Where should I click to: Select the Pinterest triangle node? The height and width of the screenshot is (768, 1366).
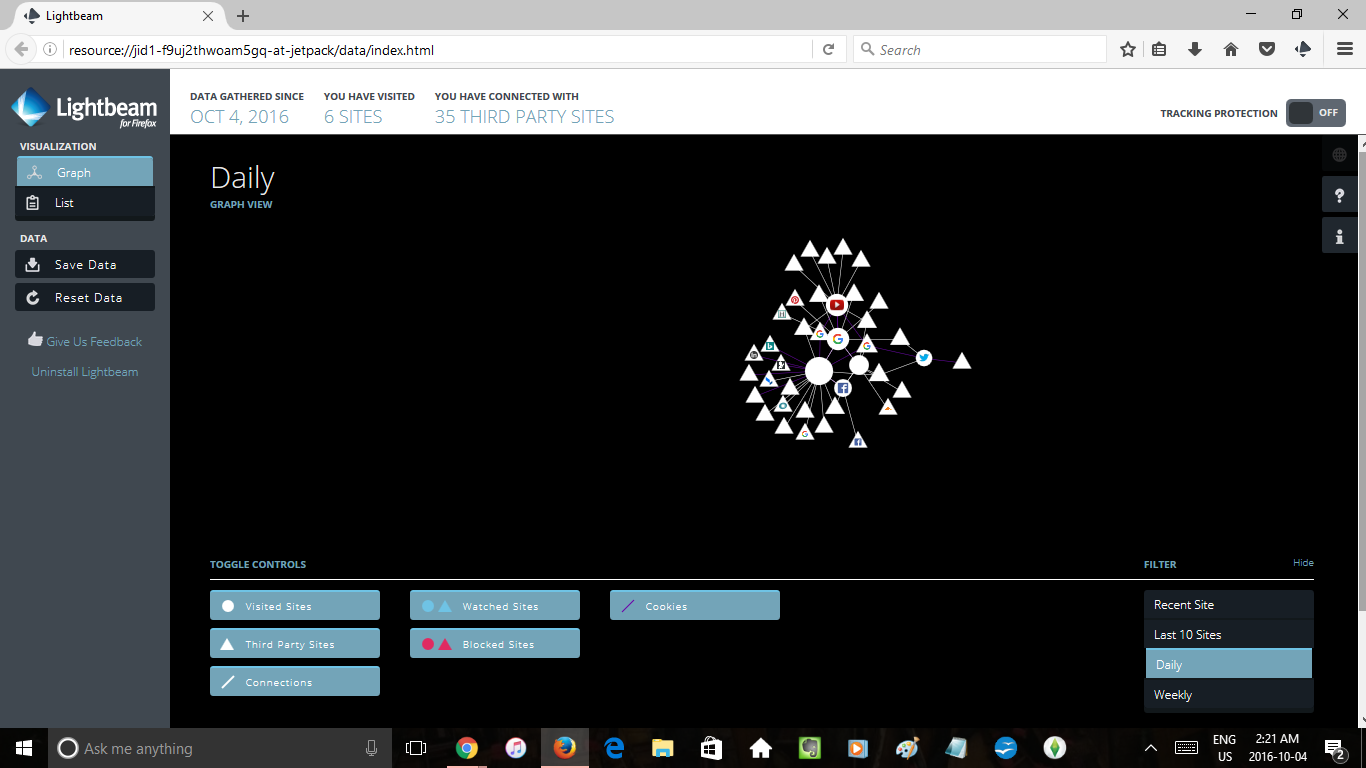tap(795, 298)
